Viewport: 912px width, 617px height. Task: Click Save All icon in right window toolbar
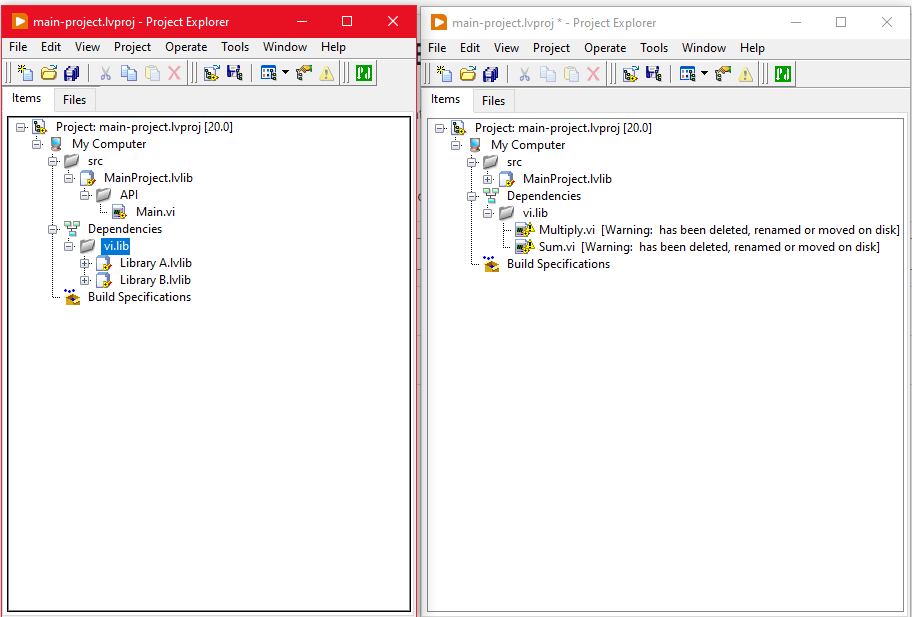pyautogui.click(x=491, y=74)
